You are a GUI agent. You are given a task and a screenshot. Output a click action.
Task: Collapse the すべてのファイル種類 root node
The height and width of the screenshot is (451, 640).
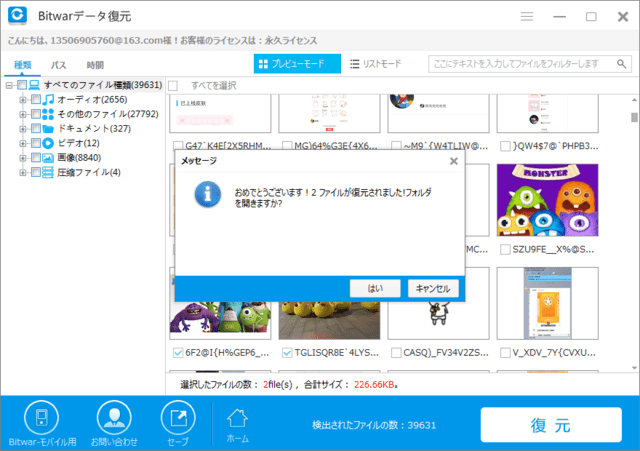click(x=9, y=86)
